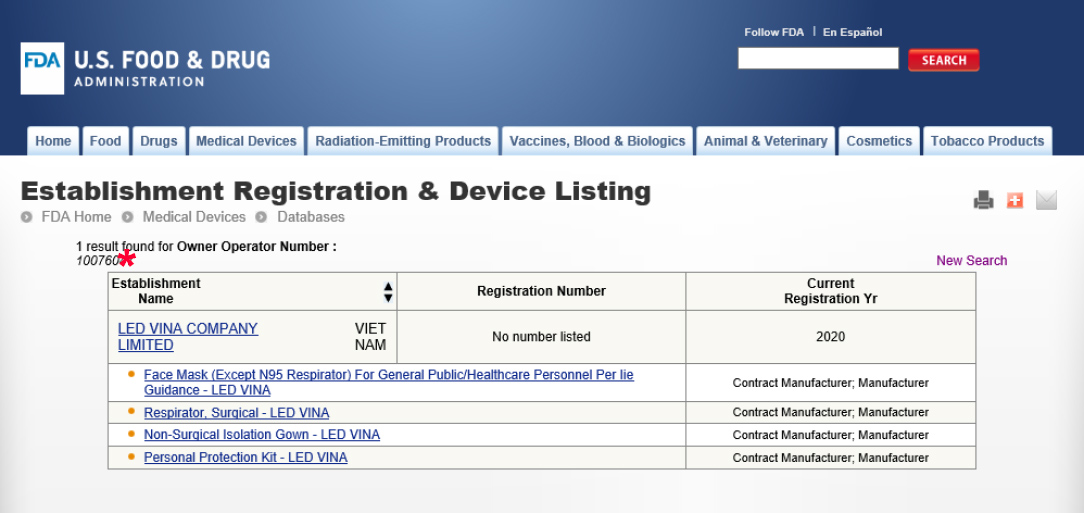Click Medical Devices breadcrumb
This screenshot has width=1084, height=513.
point(194,217)
